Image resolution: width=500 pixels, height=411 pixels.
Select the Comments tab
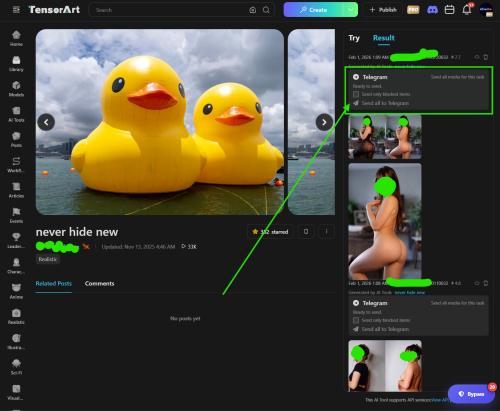pos(99,284)
